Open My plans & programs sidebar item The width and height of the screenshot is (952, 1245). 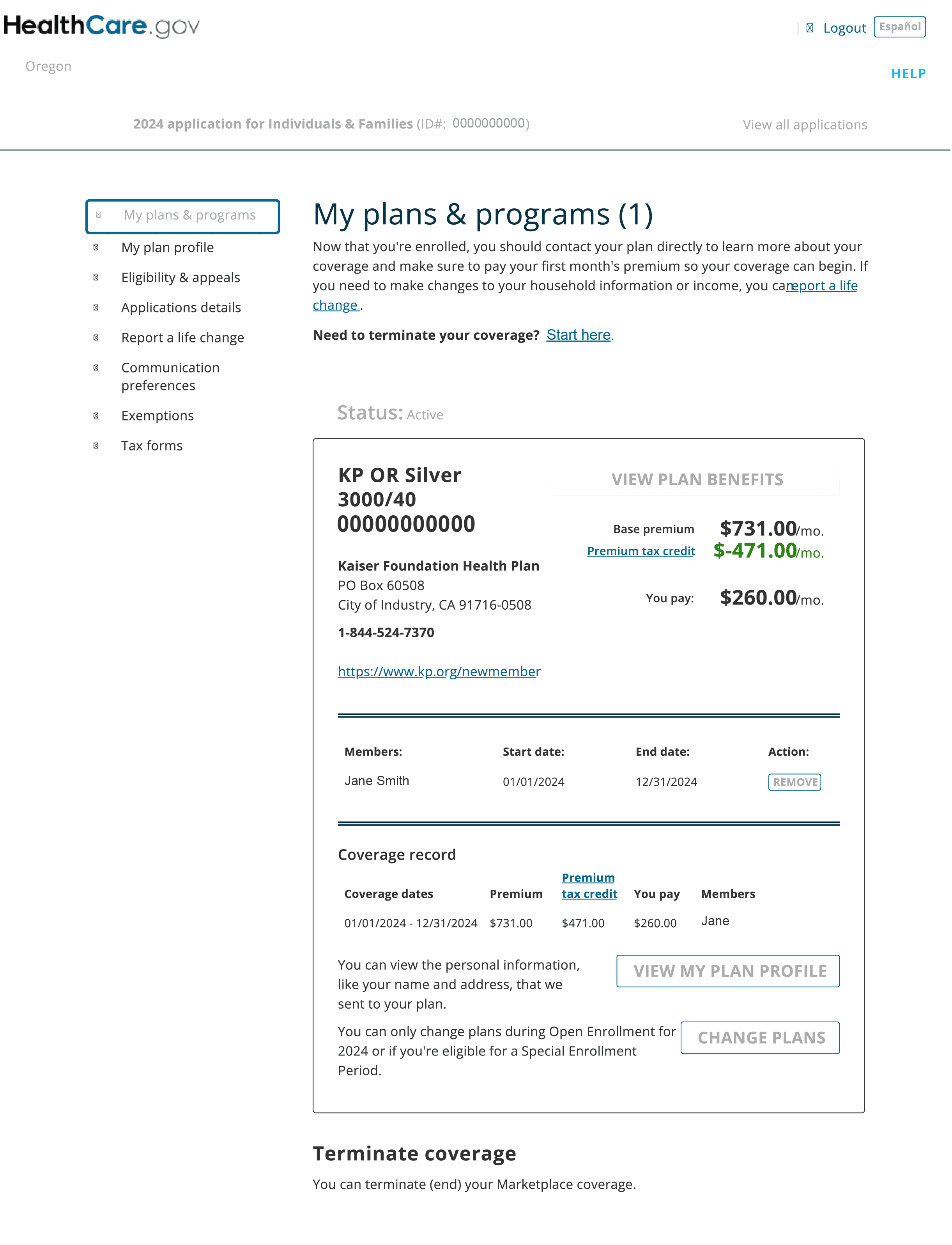[183, 216]
